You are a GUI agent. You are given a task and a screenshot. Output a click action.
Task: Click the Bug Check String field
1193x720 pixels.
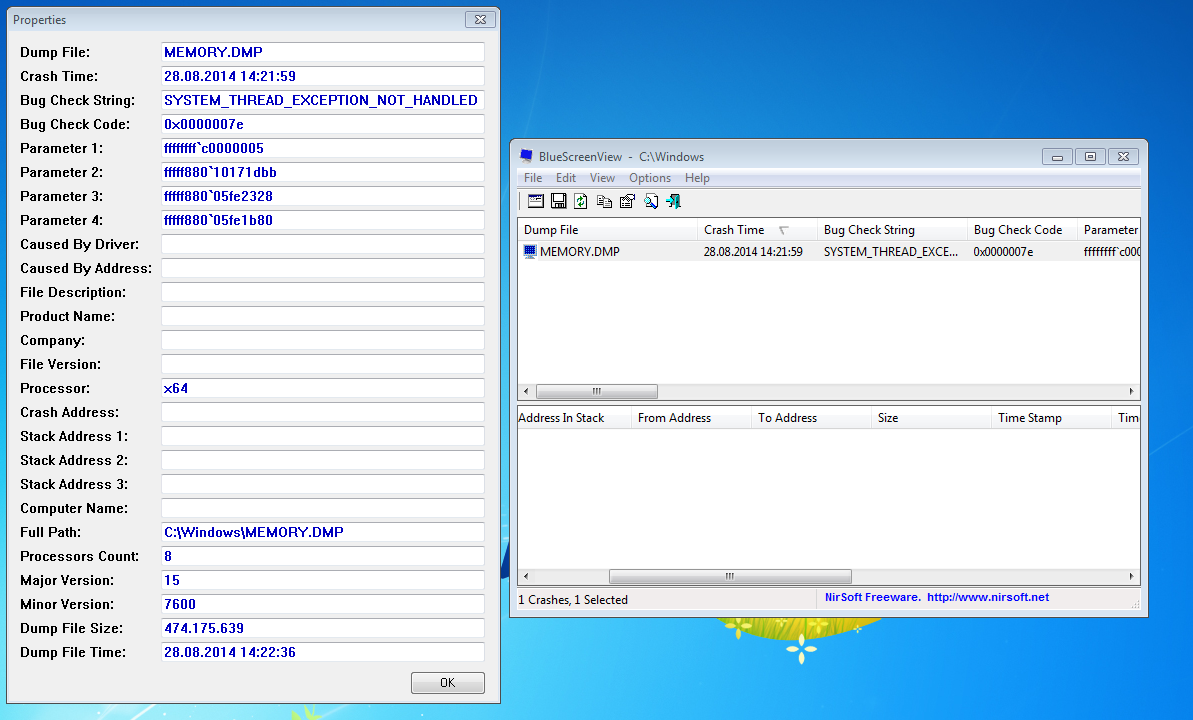click(x=323, y=100)
